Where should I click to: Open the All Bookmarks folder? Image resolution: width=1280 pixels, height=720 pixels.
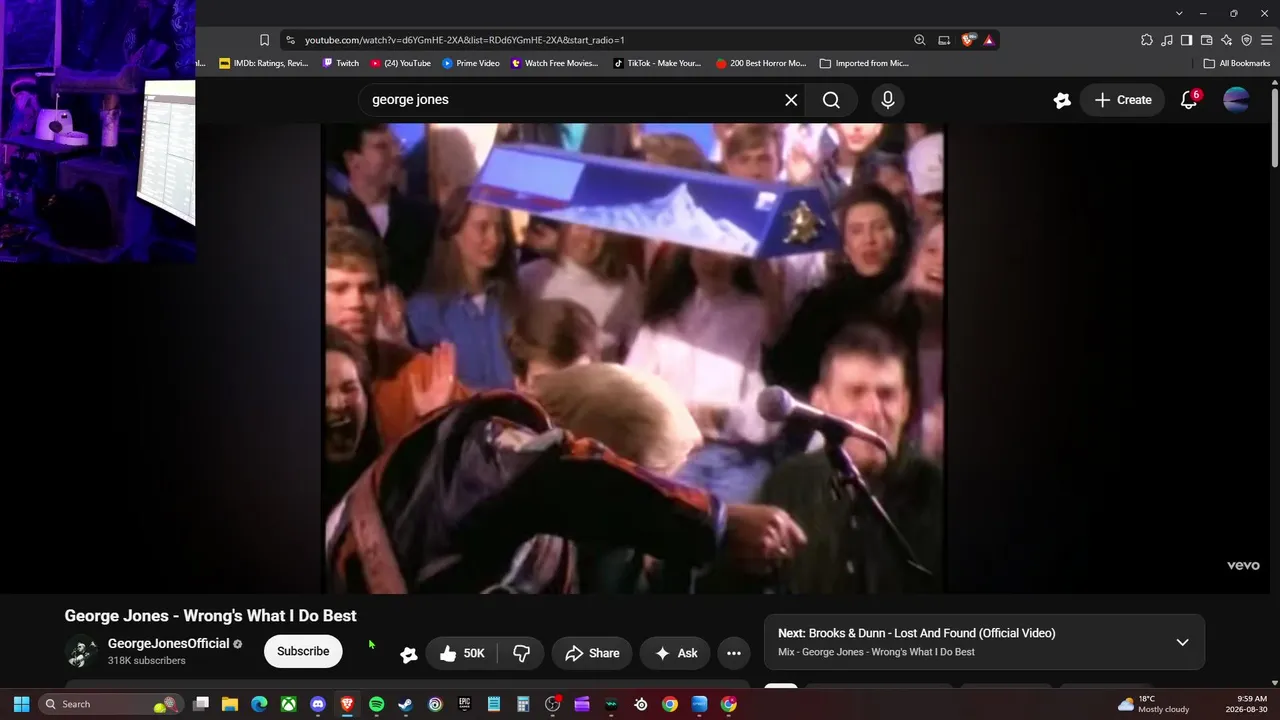pos(1237,63)
